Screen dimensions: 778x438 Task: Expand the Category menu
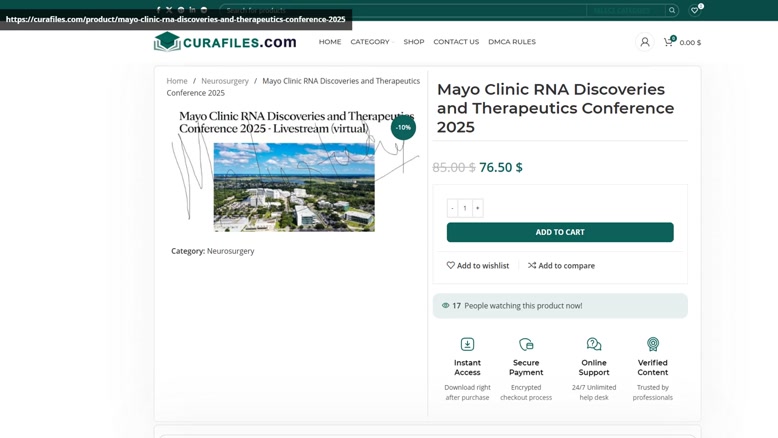pyautogui.click(x=372, y=42)
